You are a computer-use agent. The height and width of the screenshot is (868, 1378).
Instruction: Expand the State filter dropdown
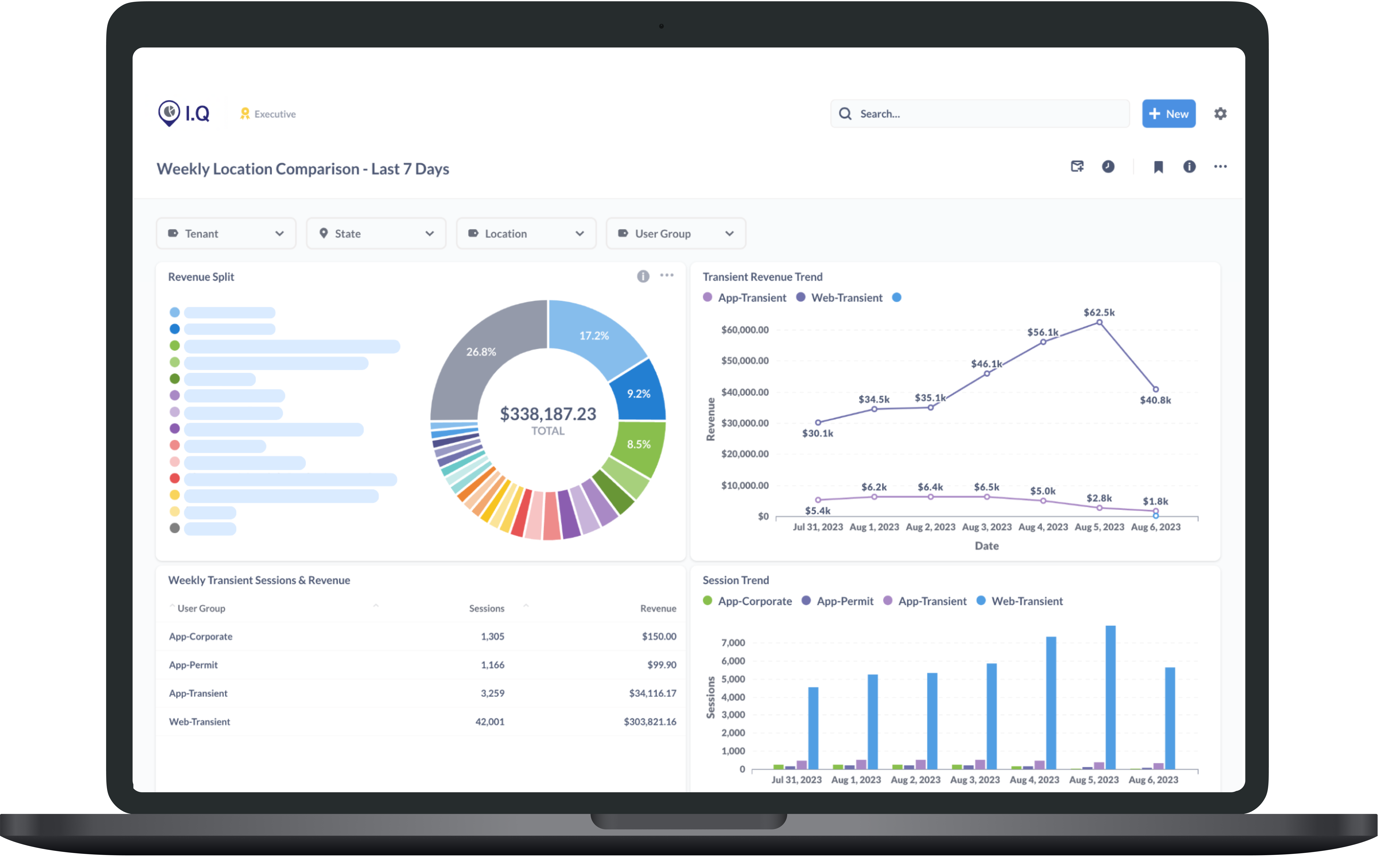pyautogui.click(x=376, y=233)
